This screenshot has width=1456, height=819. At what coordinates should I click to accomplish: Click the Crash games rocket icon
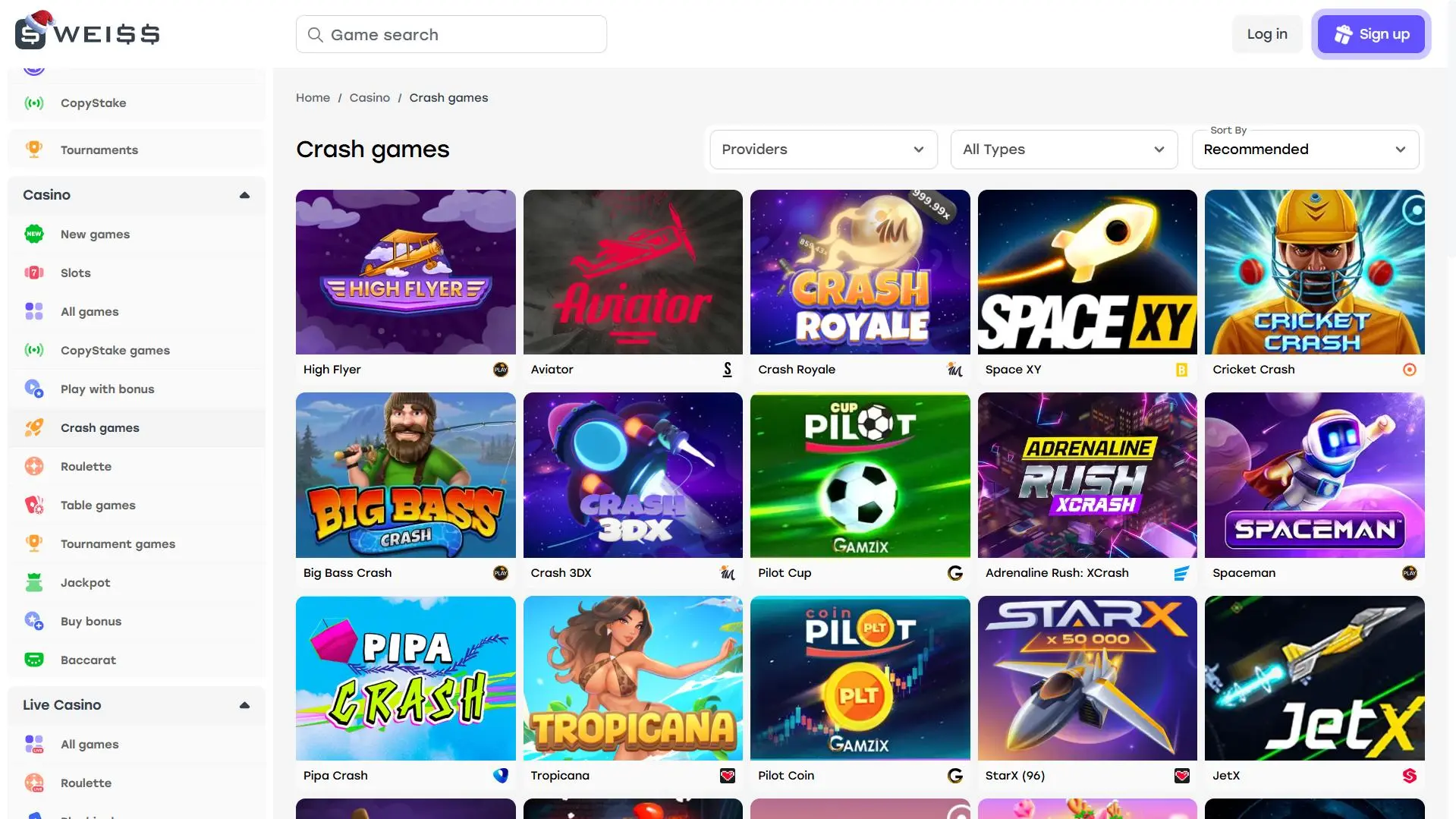point(34,427)
